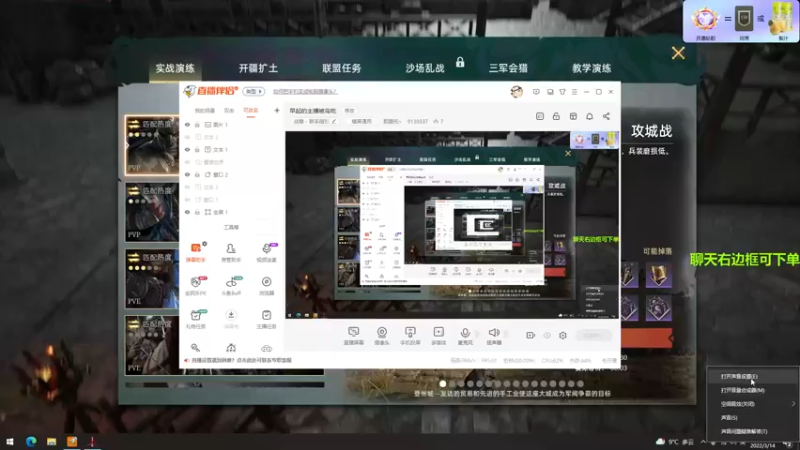Click the record video icon beside settings

point(531,335)
